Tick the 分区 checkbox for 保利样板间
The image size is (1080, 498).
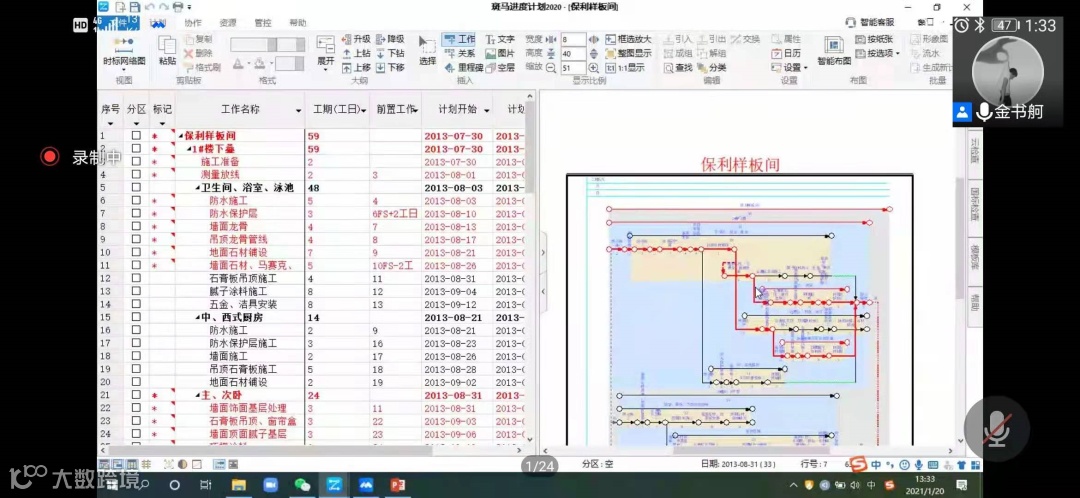tap(136, 136)
